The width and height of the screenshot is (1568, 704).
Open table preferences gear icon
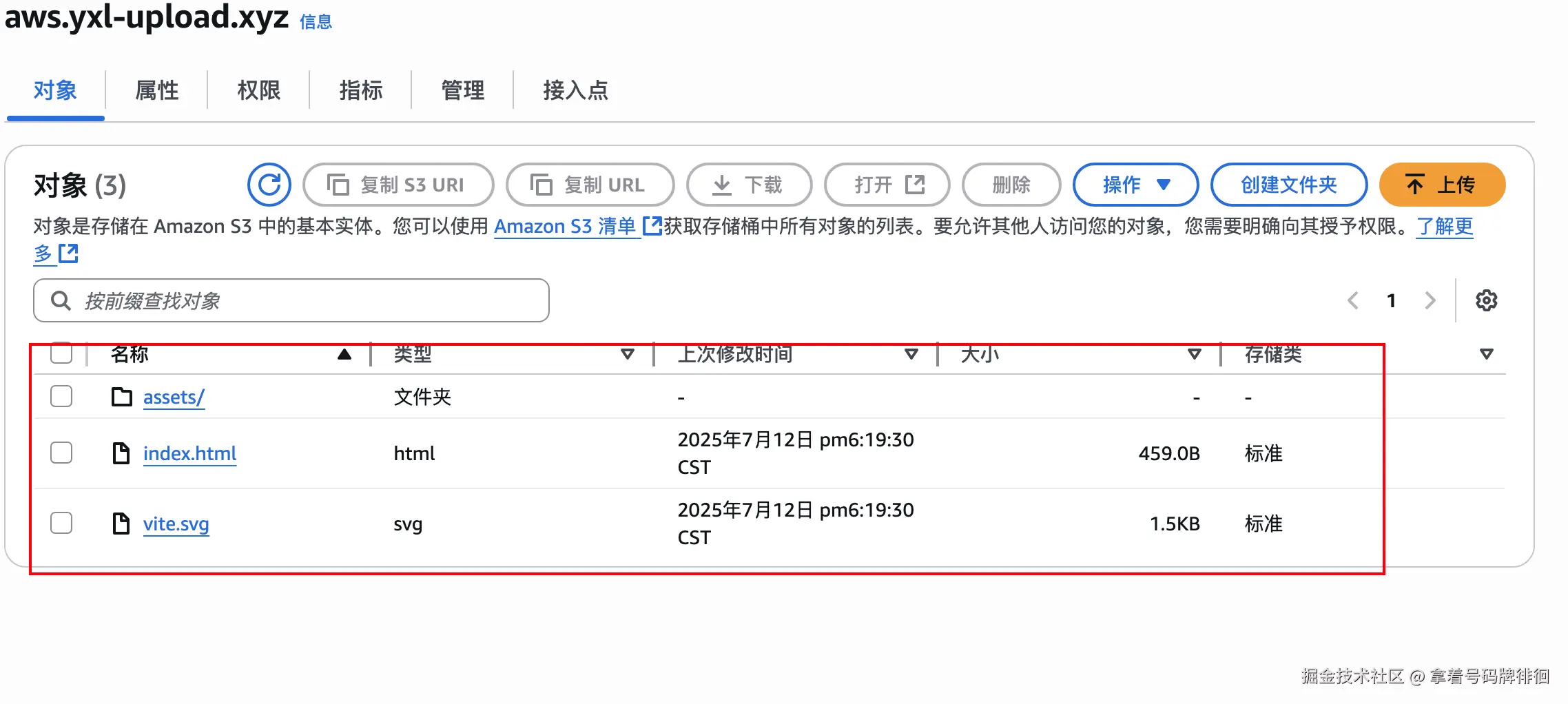[1486, 300]
